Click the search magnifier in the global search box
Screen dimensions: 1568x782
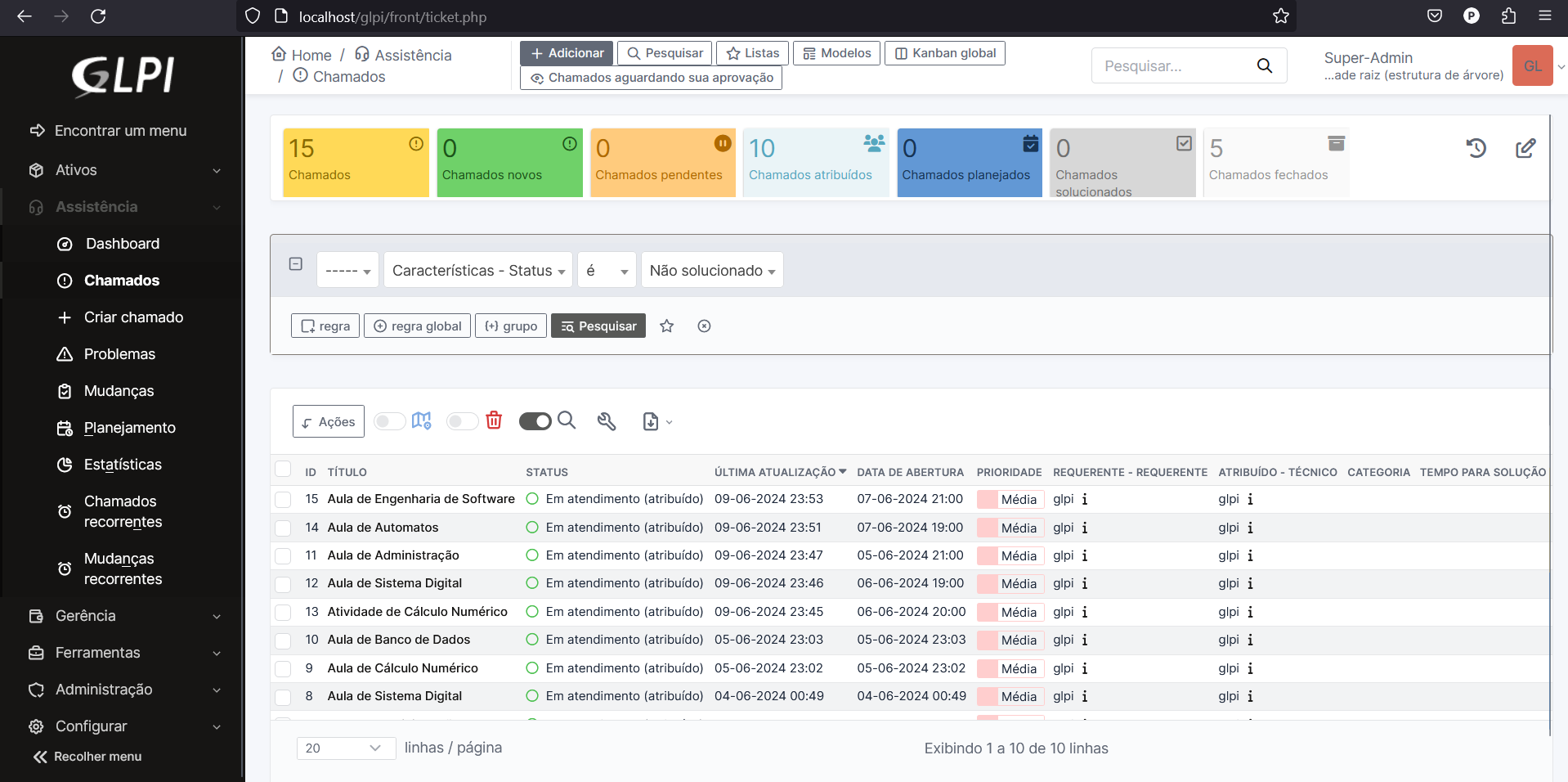(1265, 65)
